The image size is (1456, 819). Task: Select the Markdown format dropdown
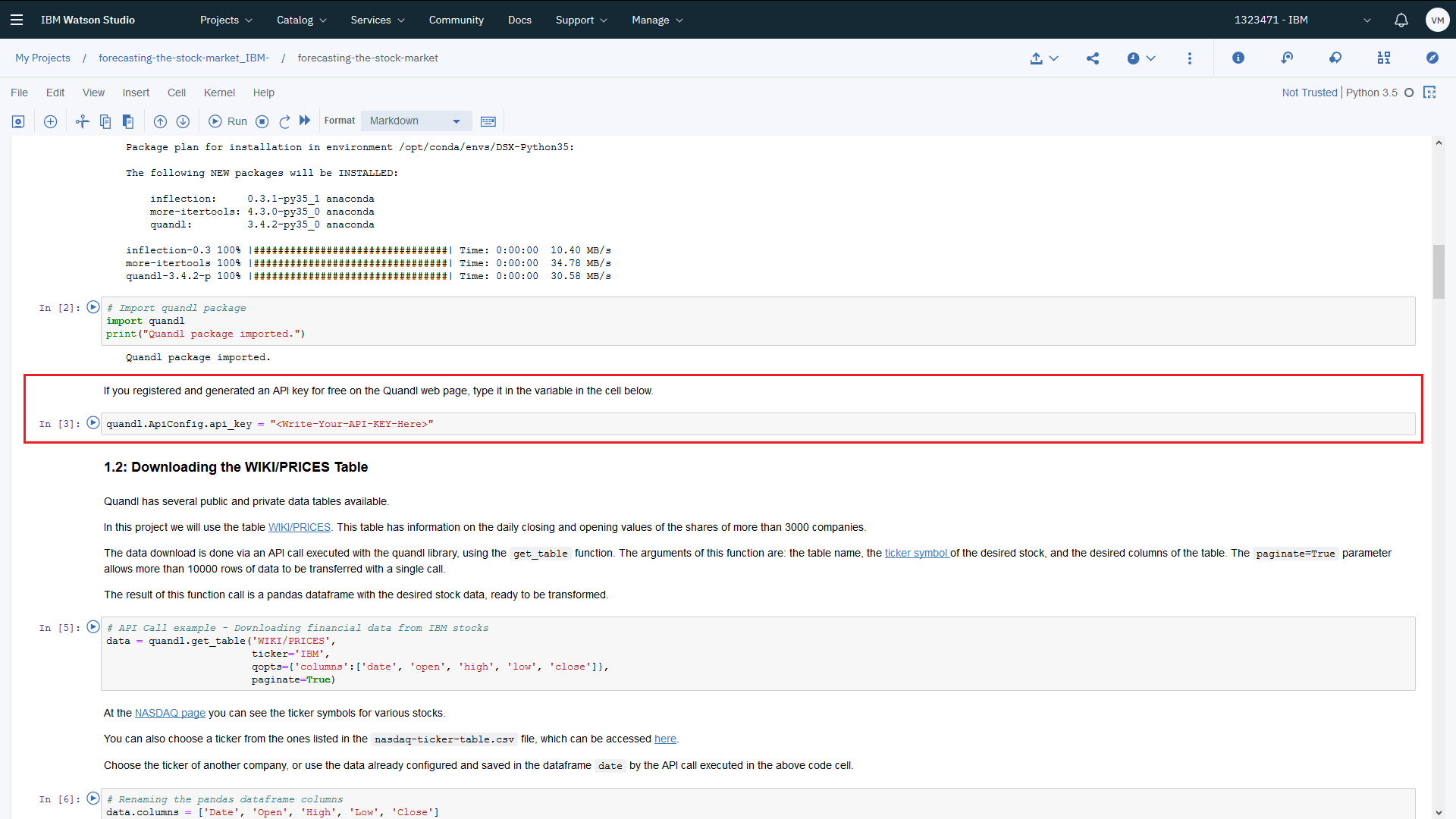coord(413,120)
